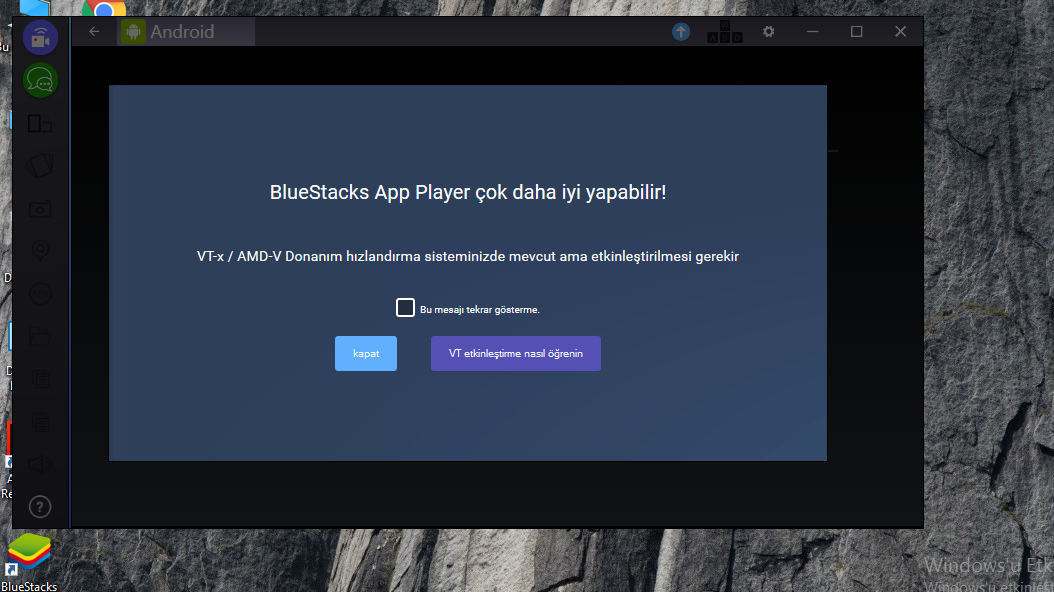Open the location pin icon
The height and width of the screenshot is (592, 1054).
click(40, 251)
